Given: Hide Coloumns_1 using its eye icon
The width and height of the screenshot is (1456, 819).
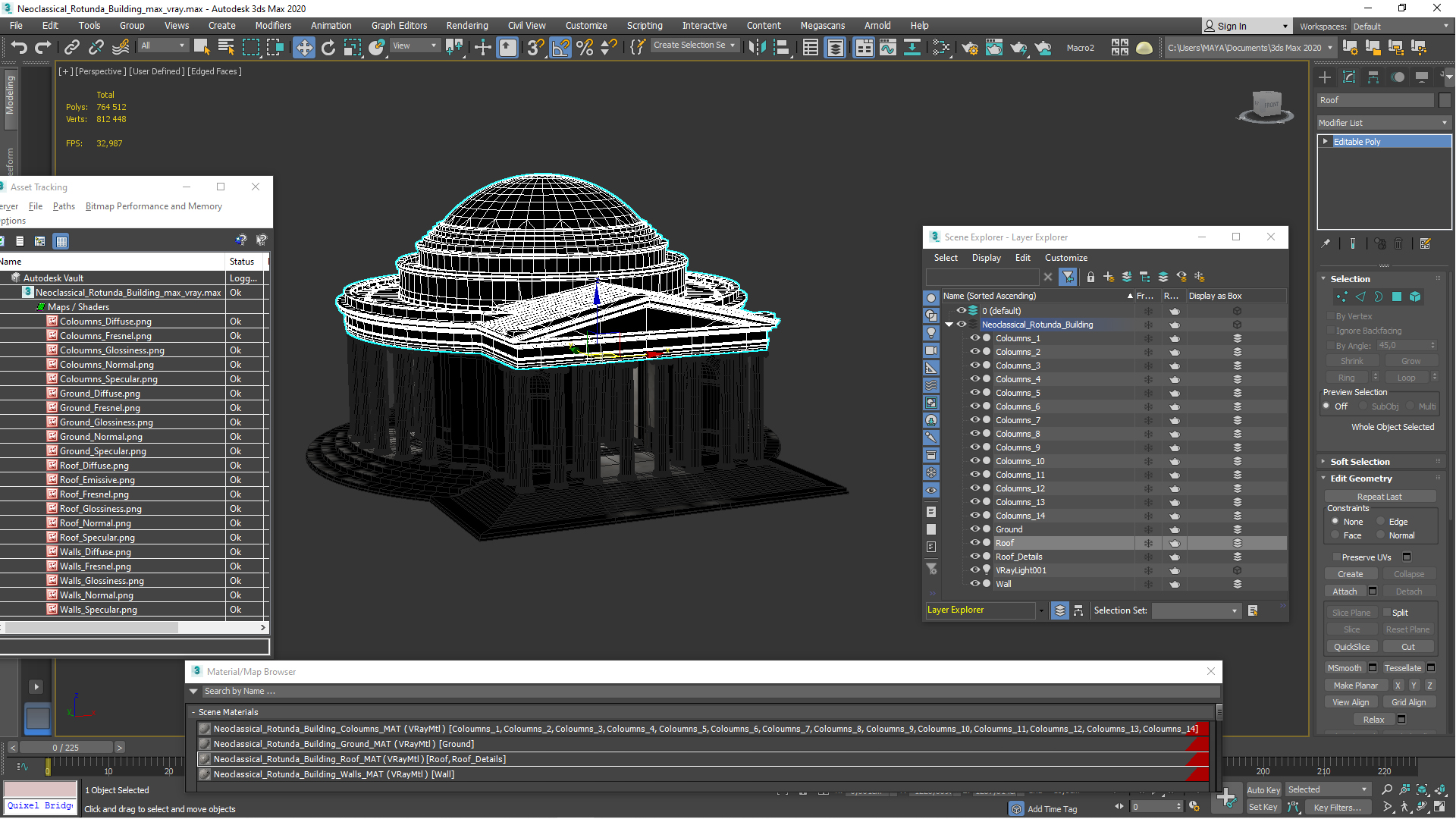Looking at the screenshot, I should tap(975, 338).
